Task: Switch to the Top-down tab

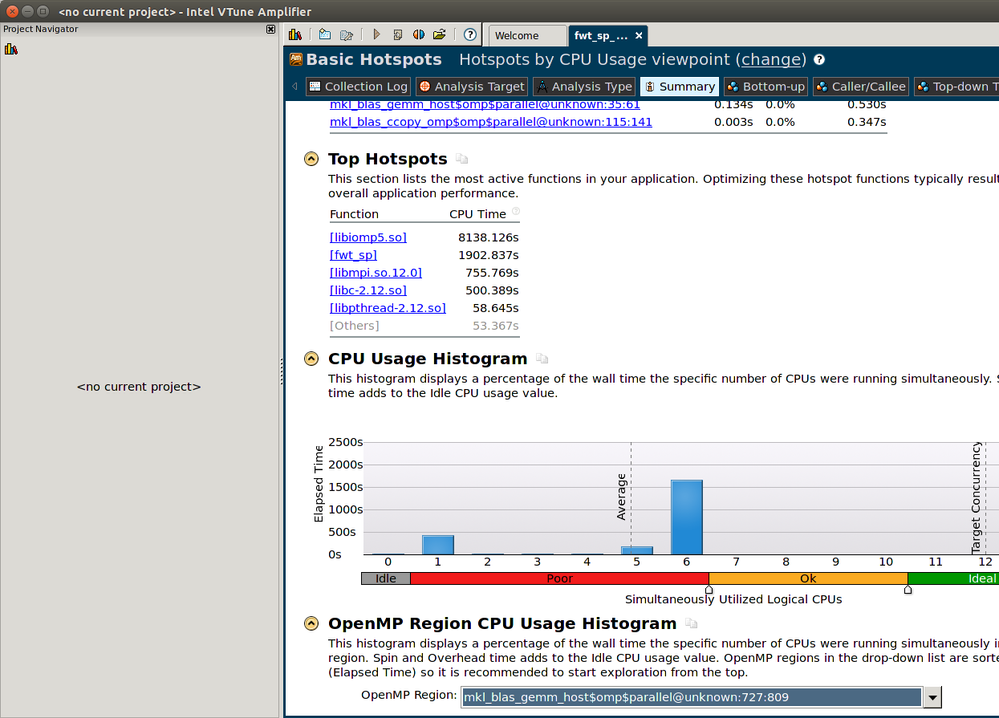Action: pos(956,86)
